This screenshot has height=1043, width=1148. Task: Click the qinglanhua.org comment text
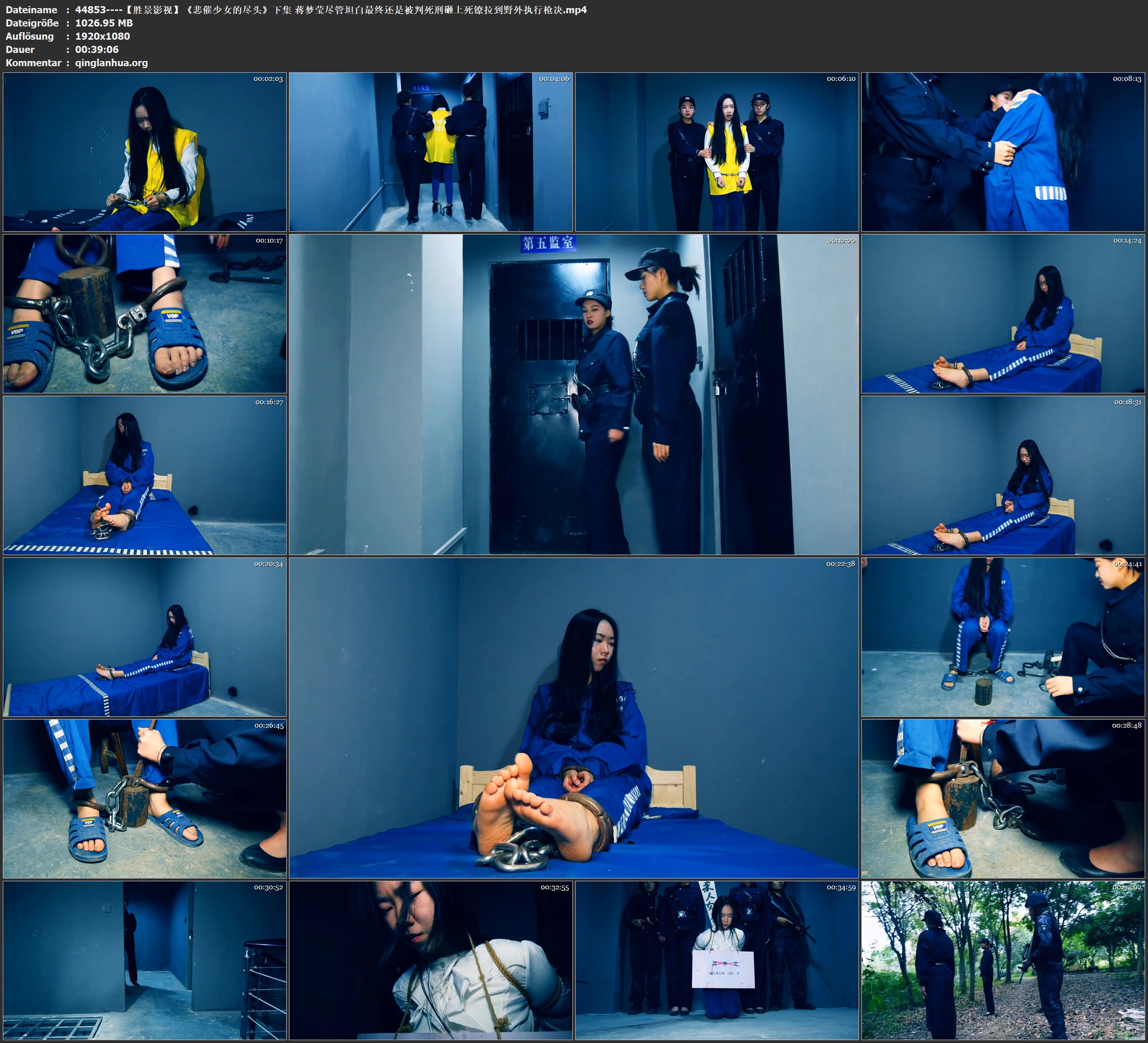(112, 62)
